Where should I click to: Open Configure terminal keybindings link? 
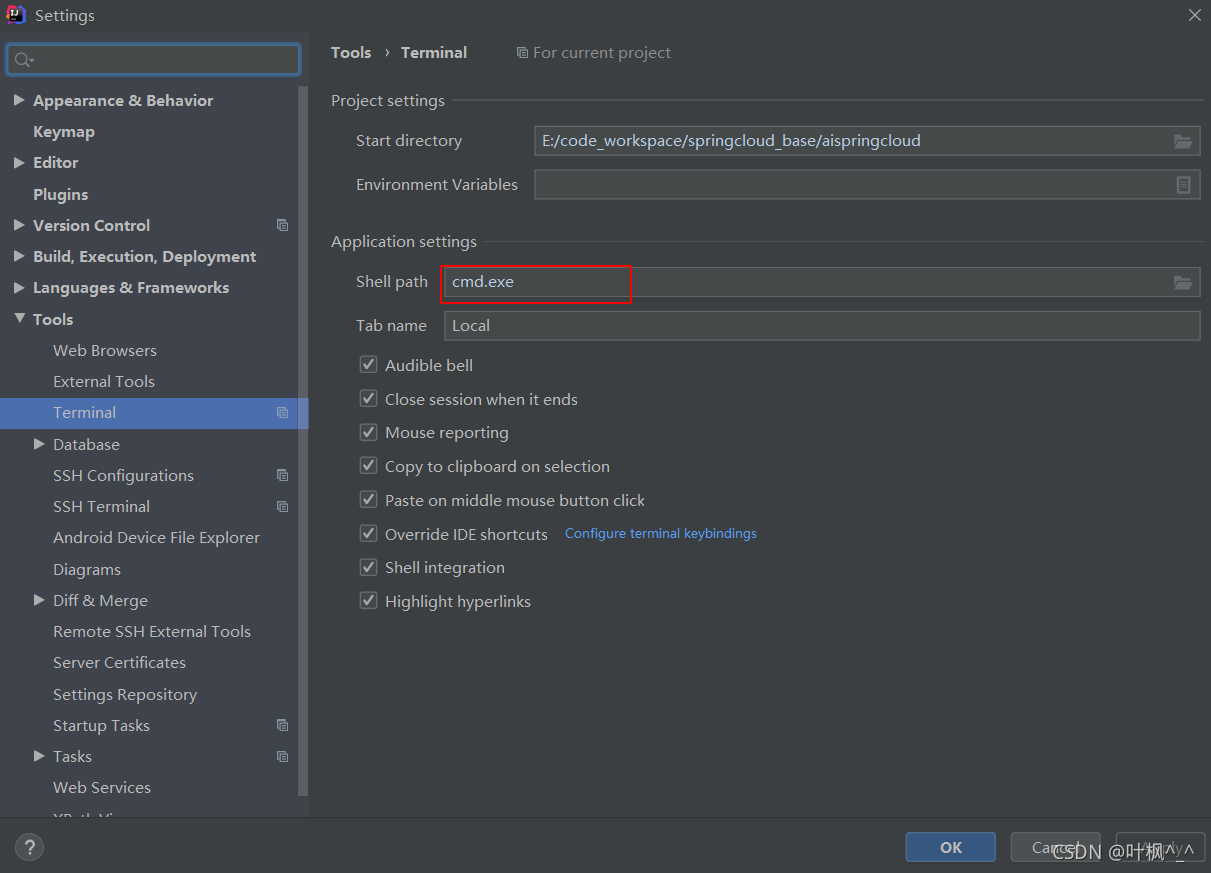pos(661,534)
